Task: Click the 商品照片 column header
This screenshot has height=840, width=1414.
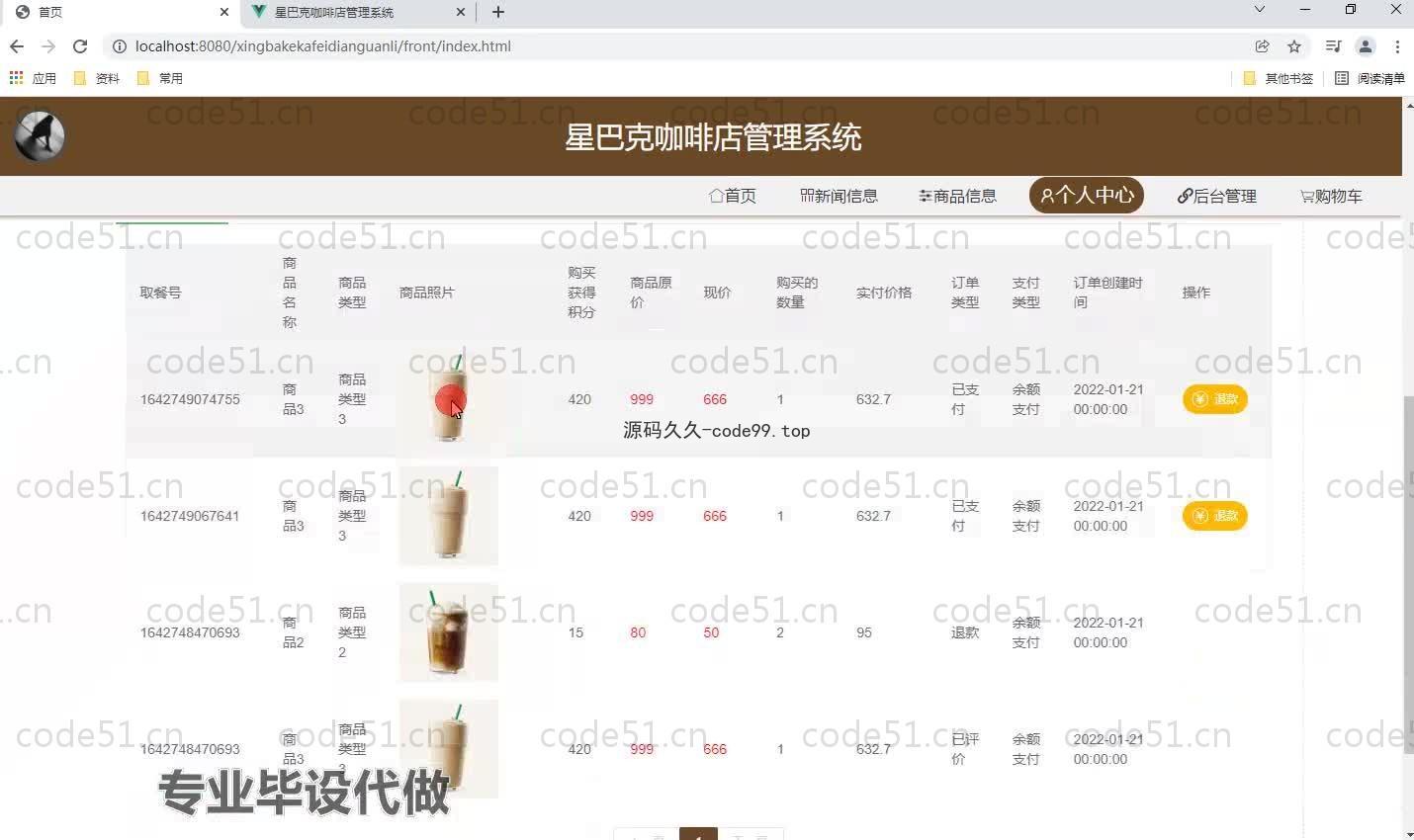Action: [x=427, y=293]
